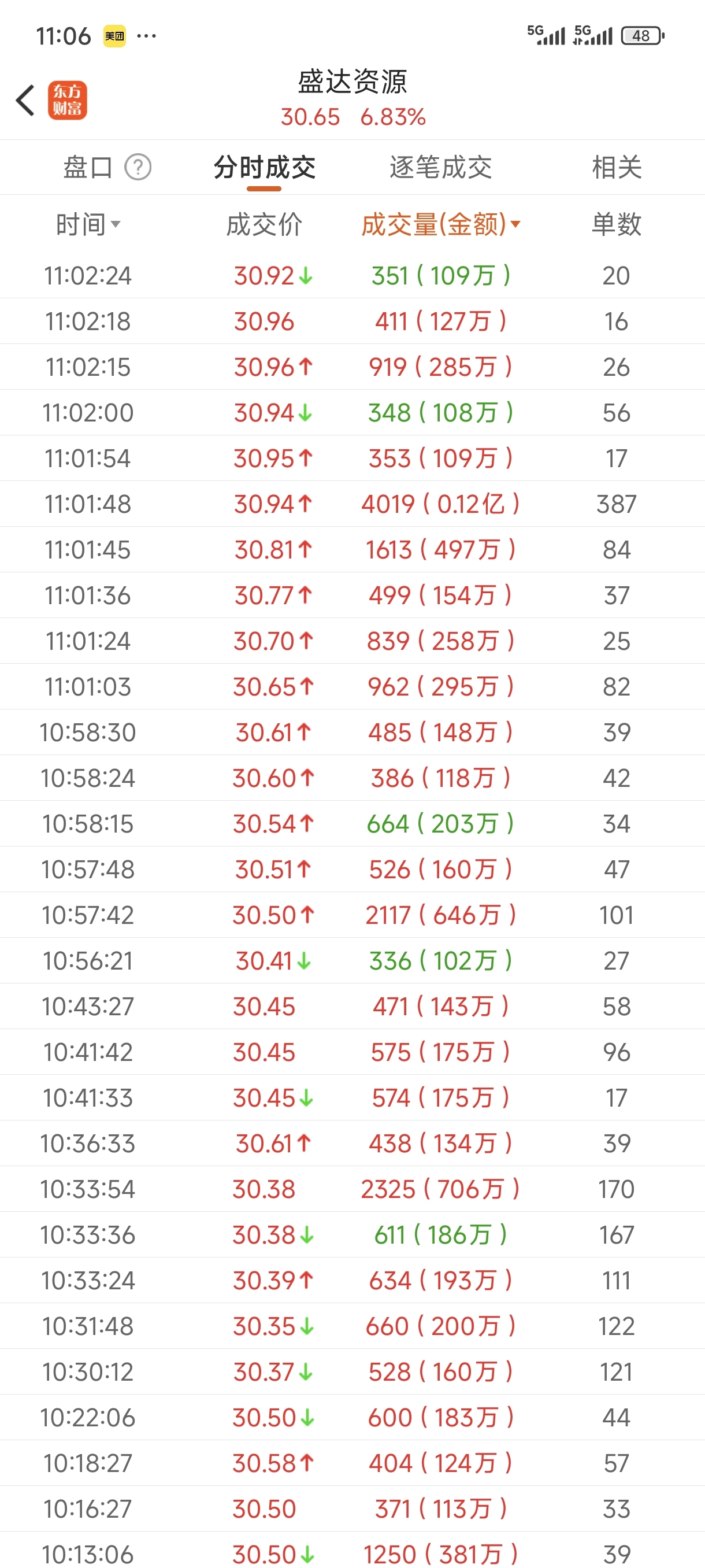Switch to the 盘口 tab
Image resolution: width=705 pixels, height=1568 pixels.
[x=88, y=168]
